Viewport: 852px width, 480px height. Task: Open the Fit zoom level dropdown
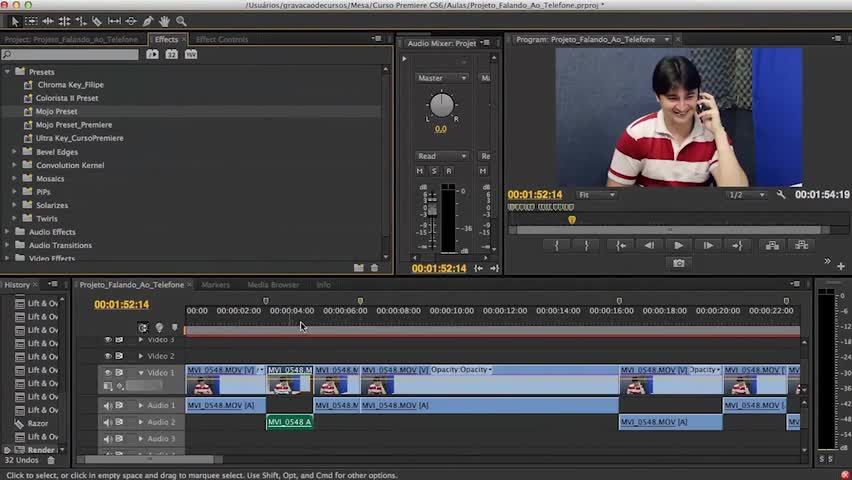coord(597,195)
